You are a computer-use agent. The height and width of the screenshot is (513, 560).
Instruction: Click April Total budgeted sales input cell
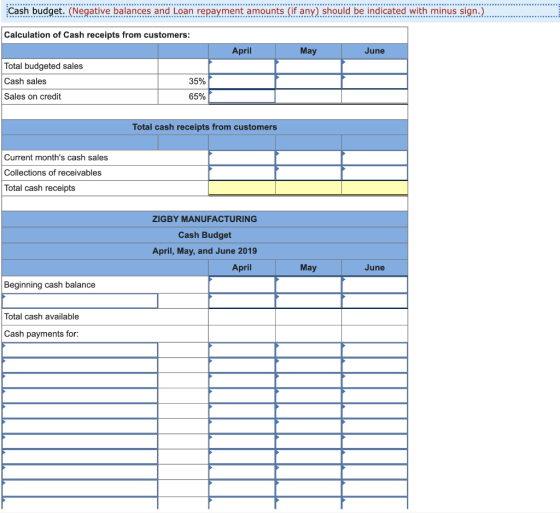[x=242, y=66]
